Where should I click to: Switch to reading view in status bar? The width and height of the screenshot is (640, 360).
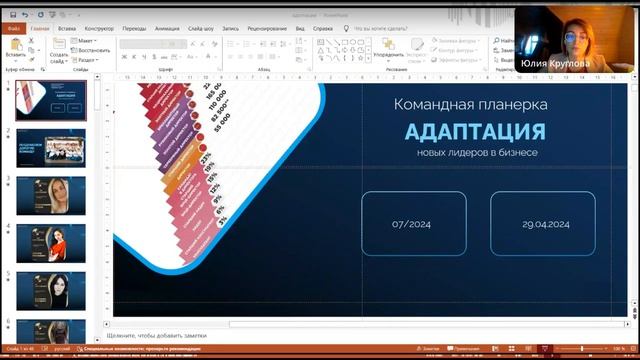tap(528, 349)
